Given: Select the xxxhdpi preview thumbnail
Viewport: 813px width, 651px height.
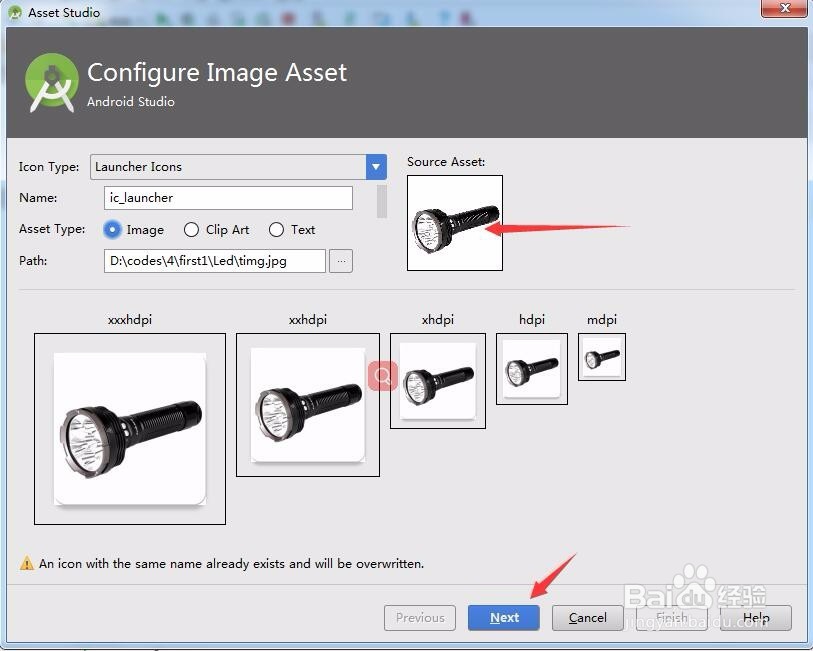Looking at the screenshot, I should (x=130, y=429).
